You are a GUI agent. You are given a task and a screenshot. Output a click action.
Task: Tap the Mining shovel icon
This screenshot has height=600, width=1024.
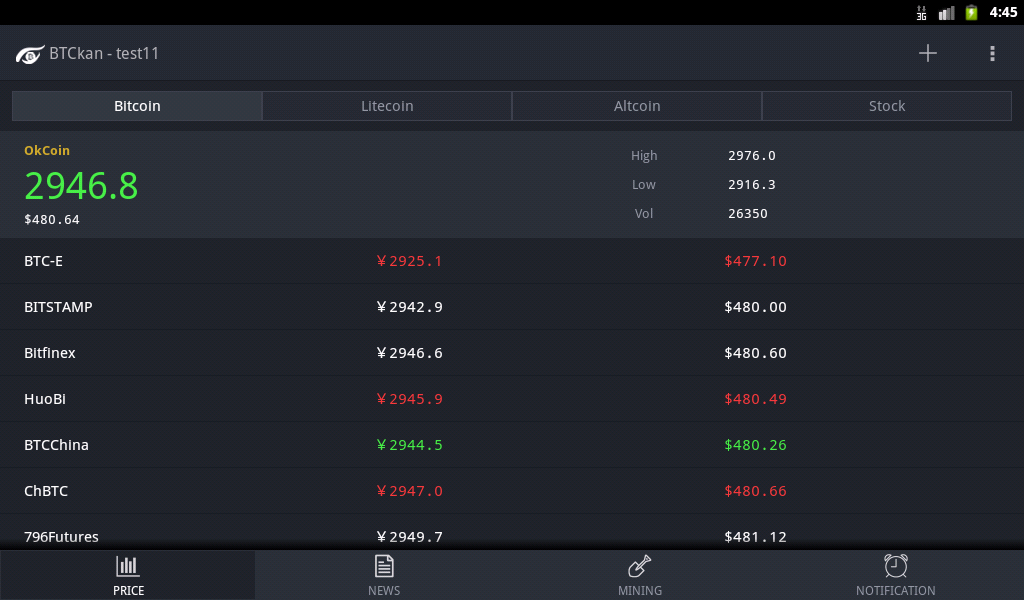tap(640, 566)
